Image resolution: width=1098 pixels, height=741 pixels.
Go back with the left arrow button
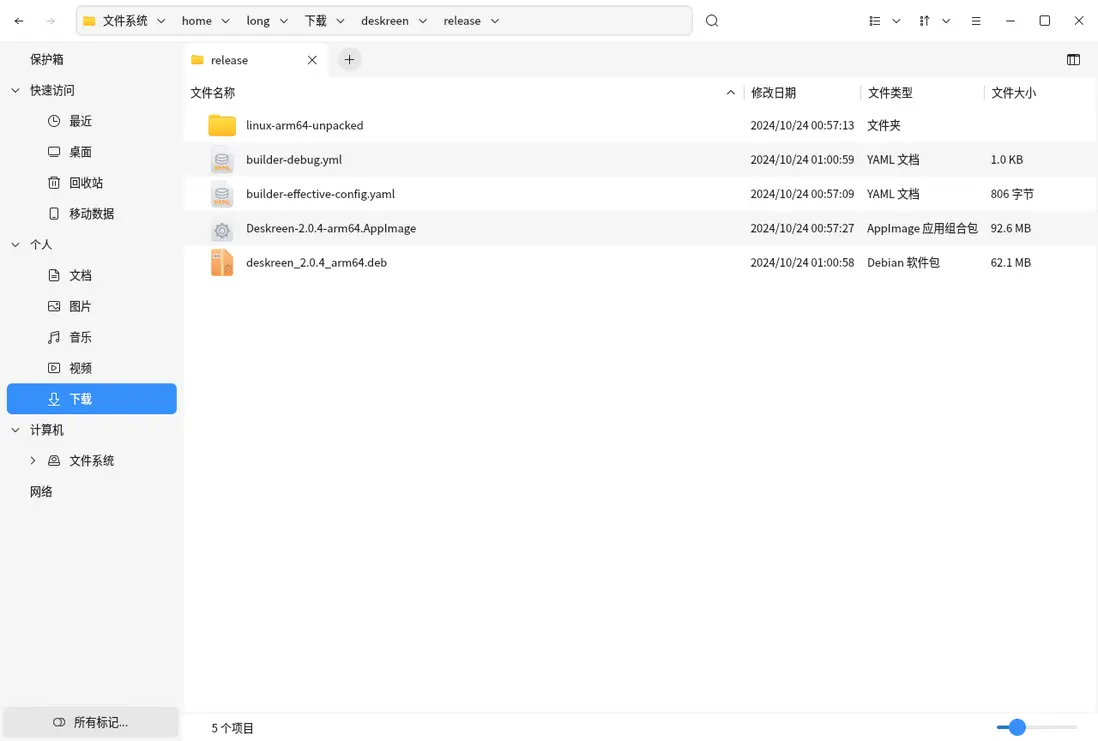click(x=19, y=21)
